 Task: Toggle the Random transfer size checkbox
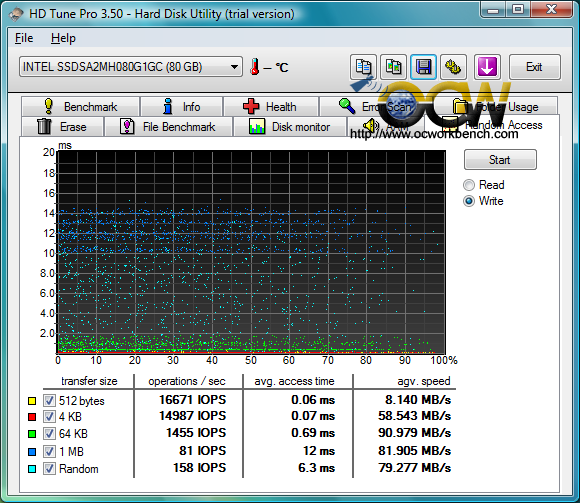(49, 469)
